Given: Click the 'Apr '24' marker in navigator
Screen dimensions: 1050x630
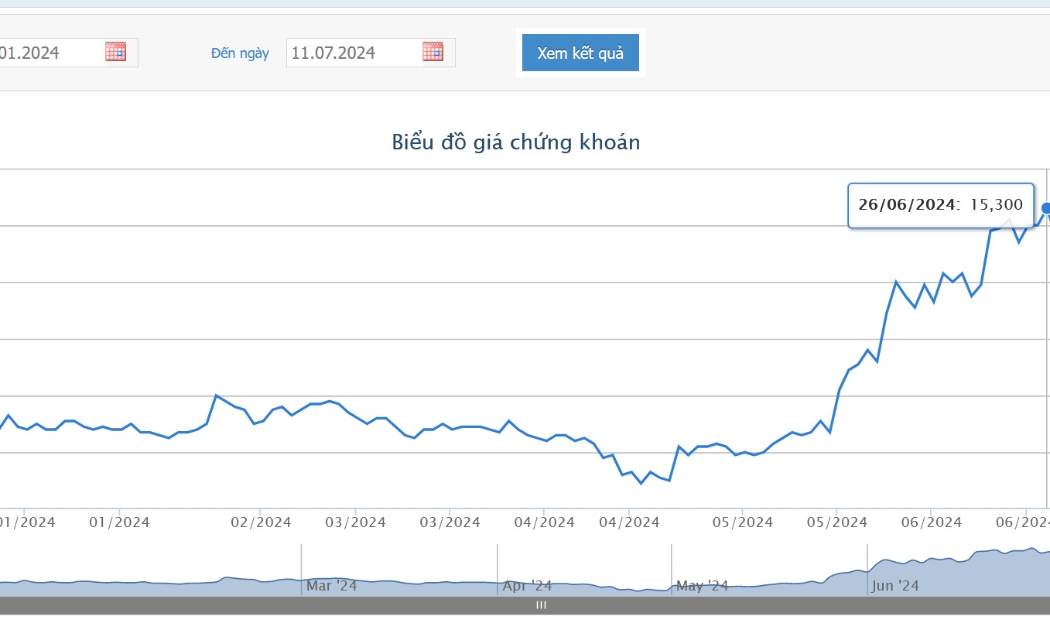Looking at the screenshot, I should tap(527, 586).
